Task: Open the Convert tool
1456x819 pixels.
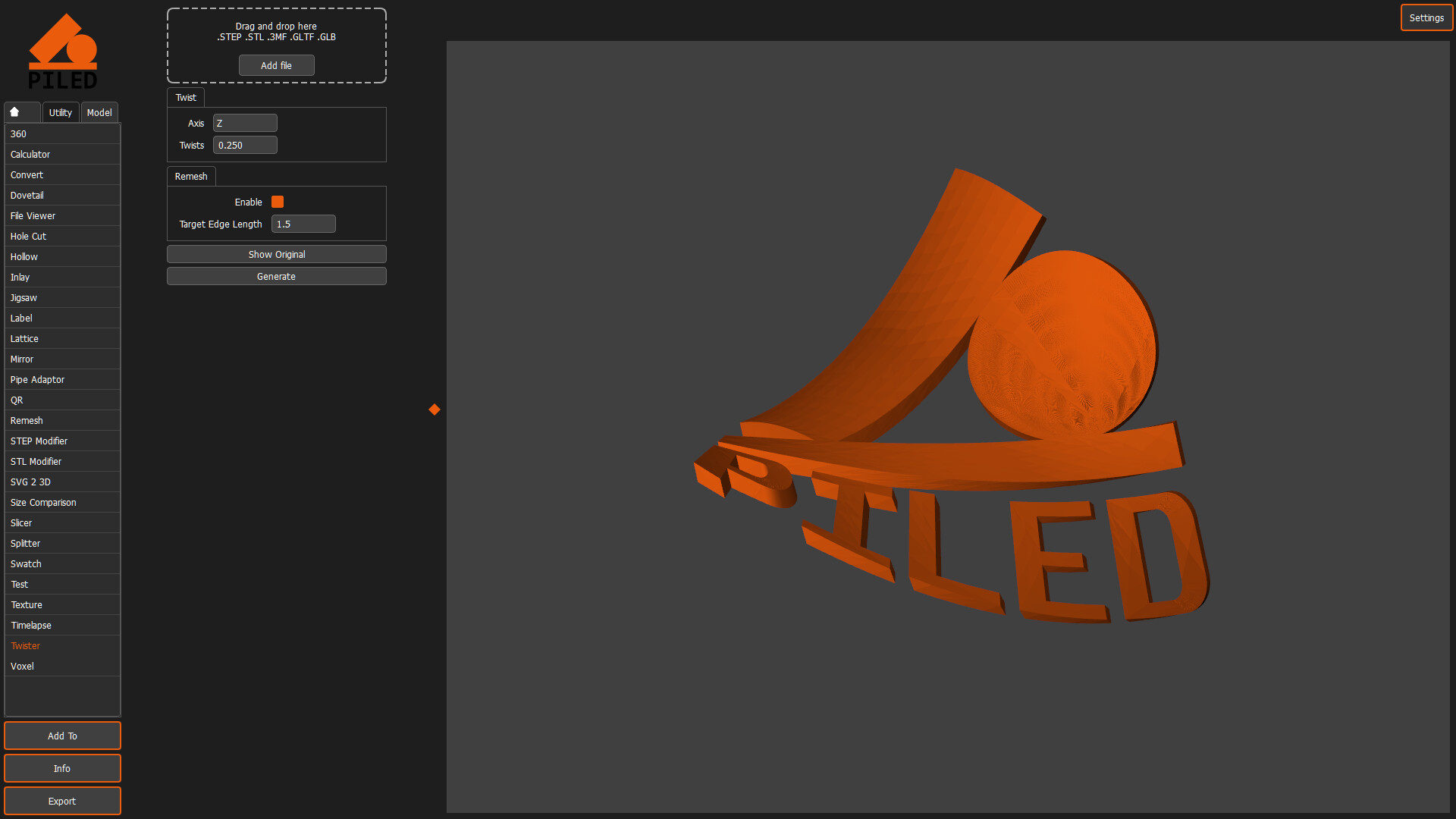Action: click(62, 174)
